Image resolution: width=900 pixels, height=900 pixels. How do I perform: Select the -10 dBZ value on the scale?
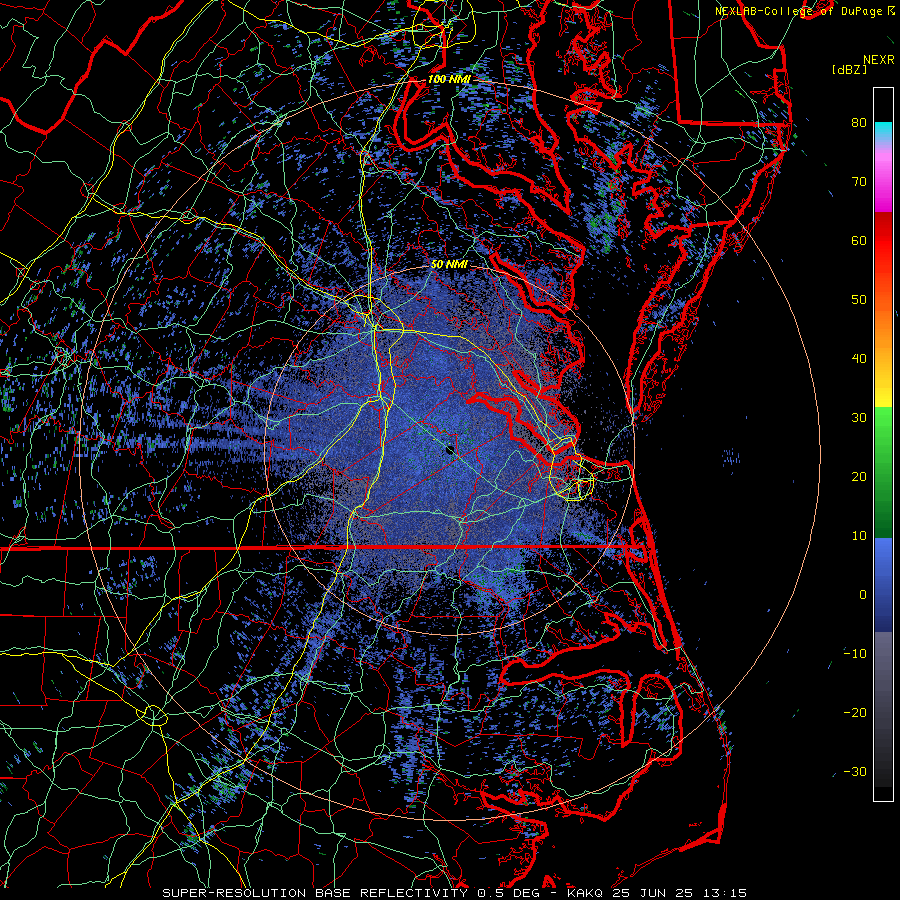click(855, 654)
